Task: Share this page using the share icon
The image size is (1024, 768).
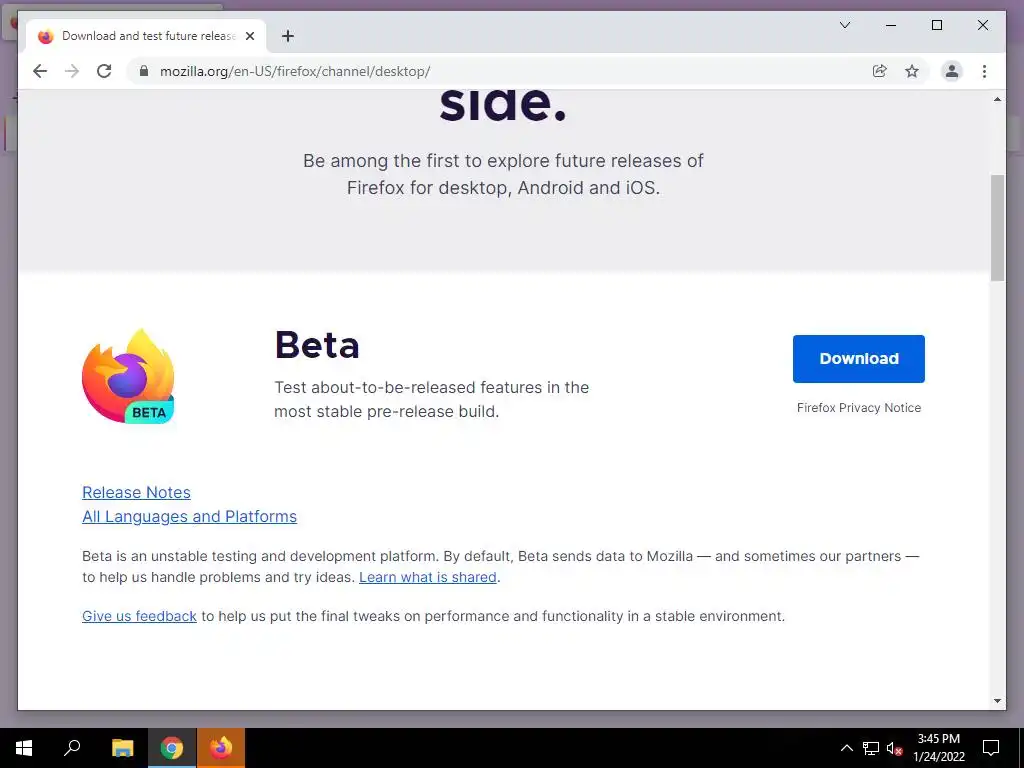Action: [880, 71]
